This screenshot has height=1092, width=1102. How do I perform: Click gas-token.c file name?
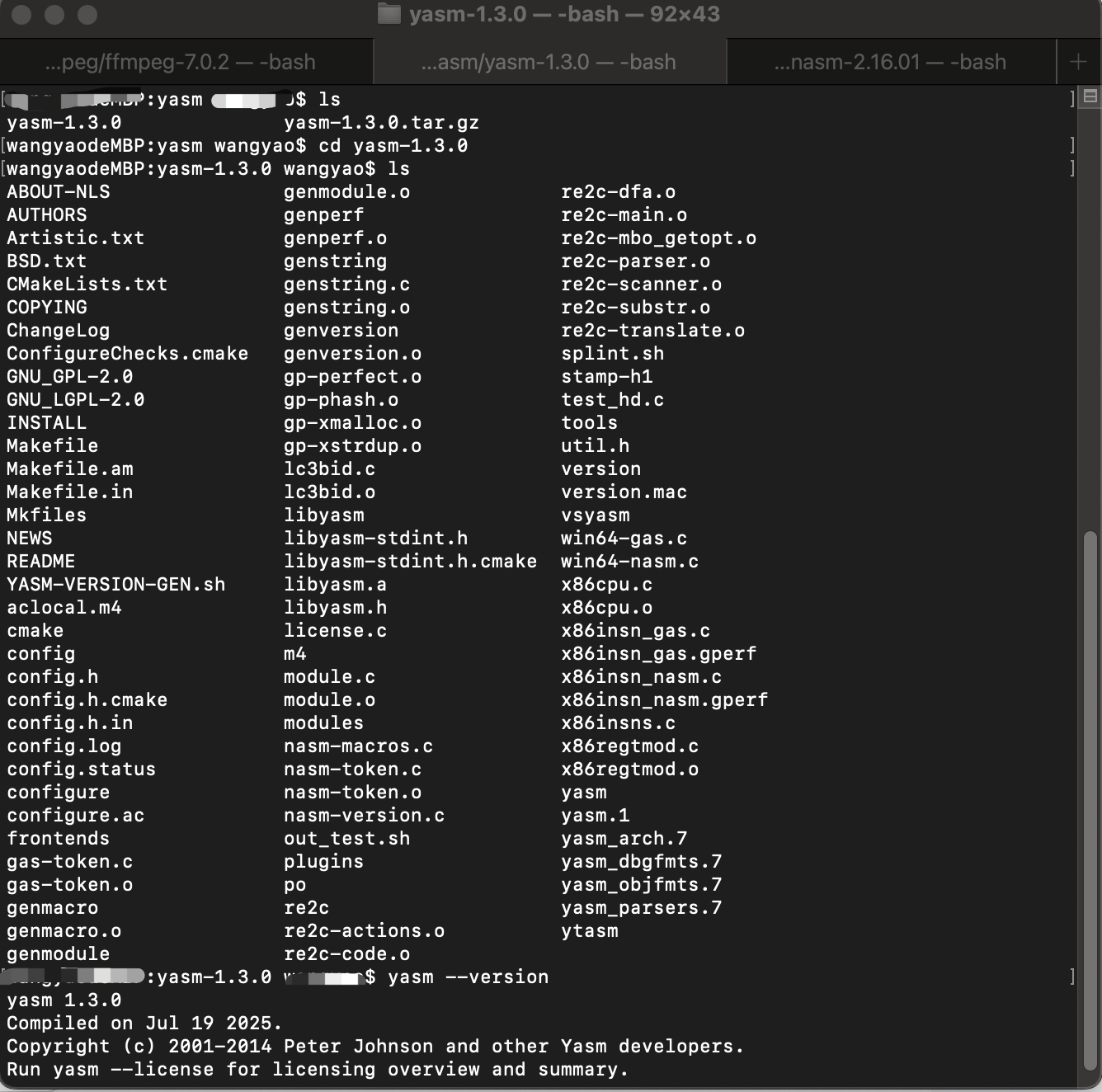pyautogui.click(x=70, y=861)
